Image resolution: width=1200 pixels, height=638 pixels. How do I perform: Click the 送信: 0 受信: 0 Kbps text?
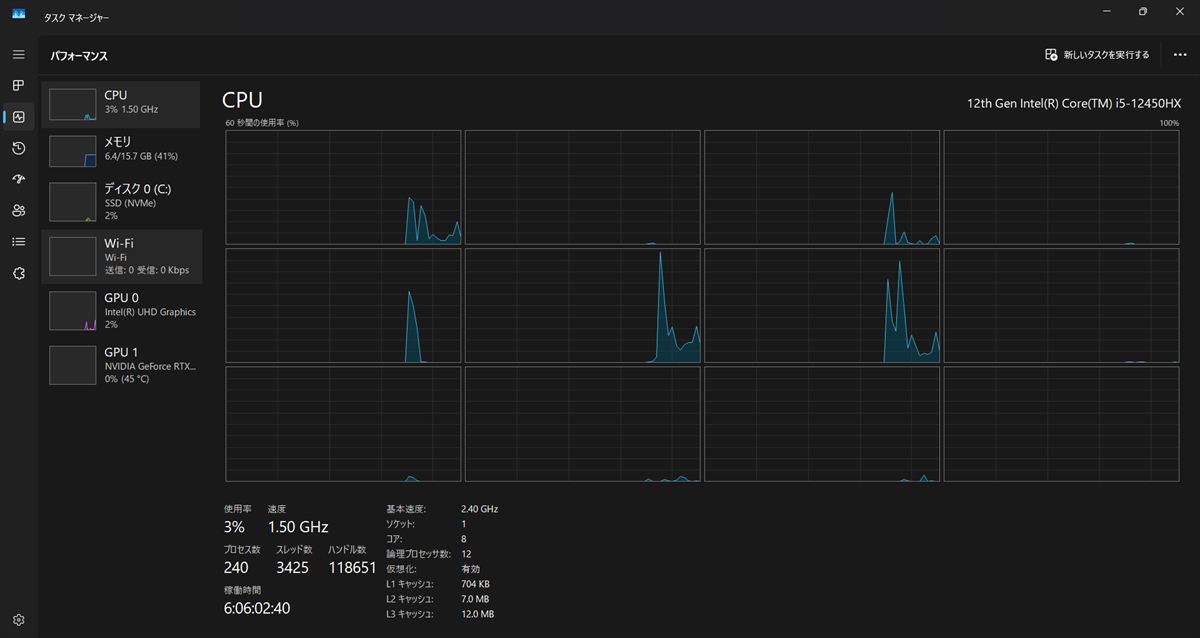(147, 270)
